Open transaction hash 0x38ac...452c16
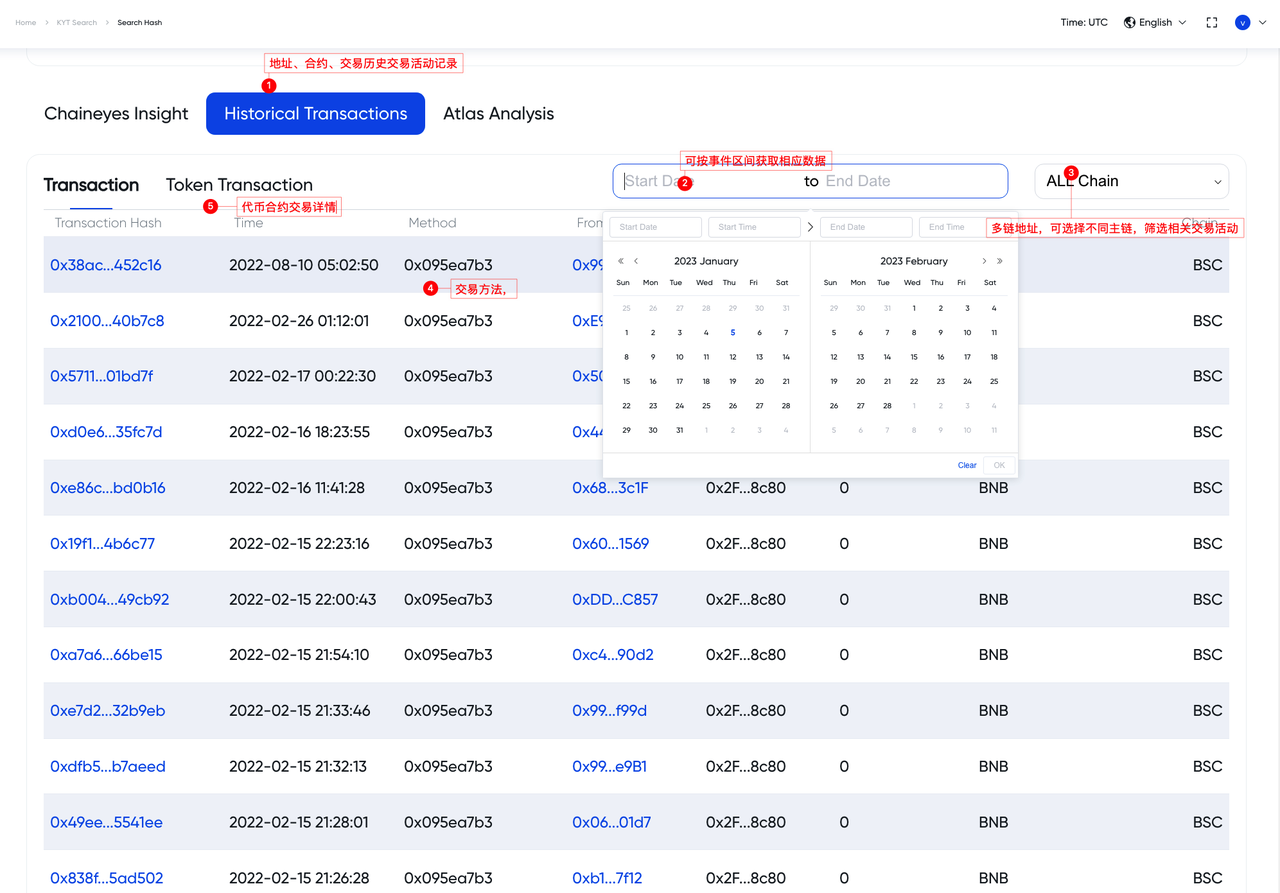 pyautogui.click(x=106, y=265)
